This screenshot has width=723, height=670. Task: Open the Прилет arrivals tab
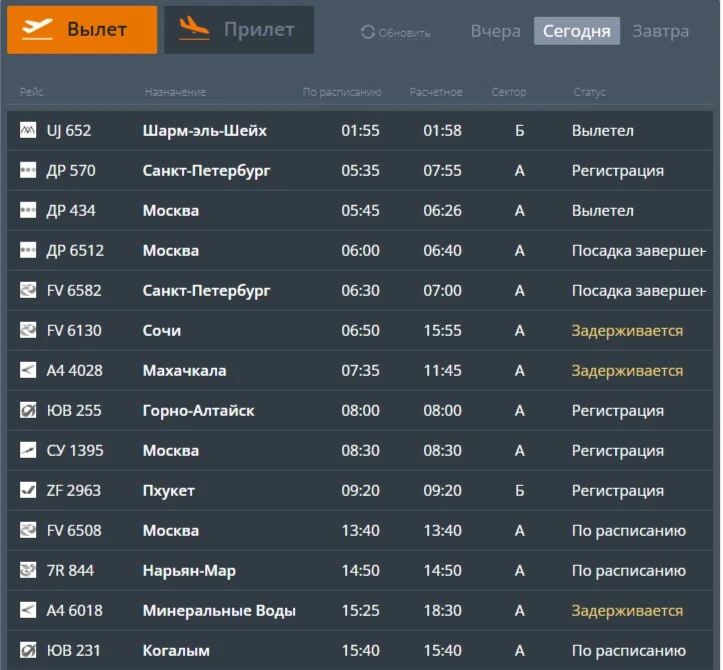pyautogui.click(x=239, y=30)
